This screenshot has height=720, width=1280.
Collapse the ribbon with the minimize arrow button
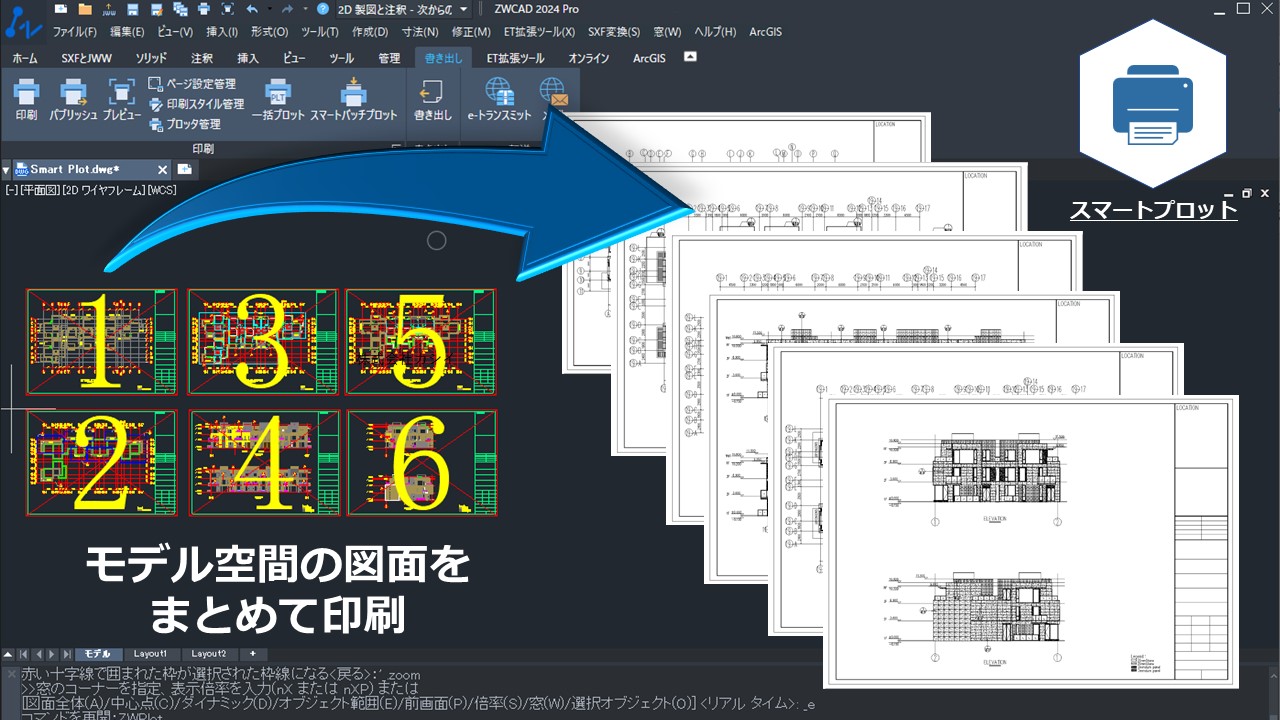coord(689,57)
